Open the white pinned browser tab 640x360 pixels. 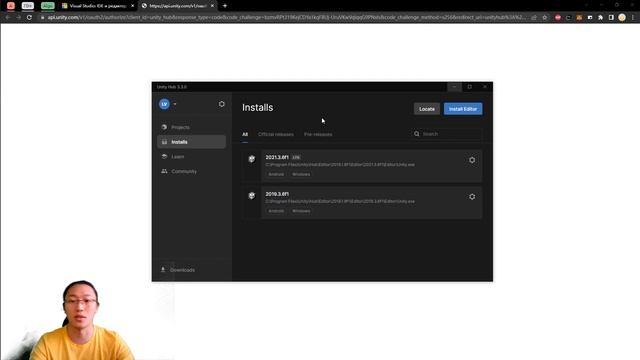[x=28, y=6]
